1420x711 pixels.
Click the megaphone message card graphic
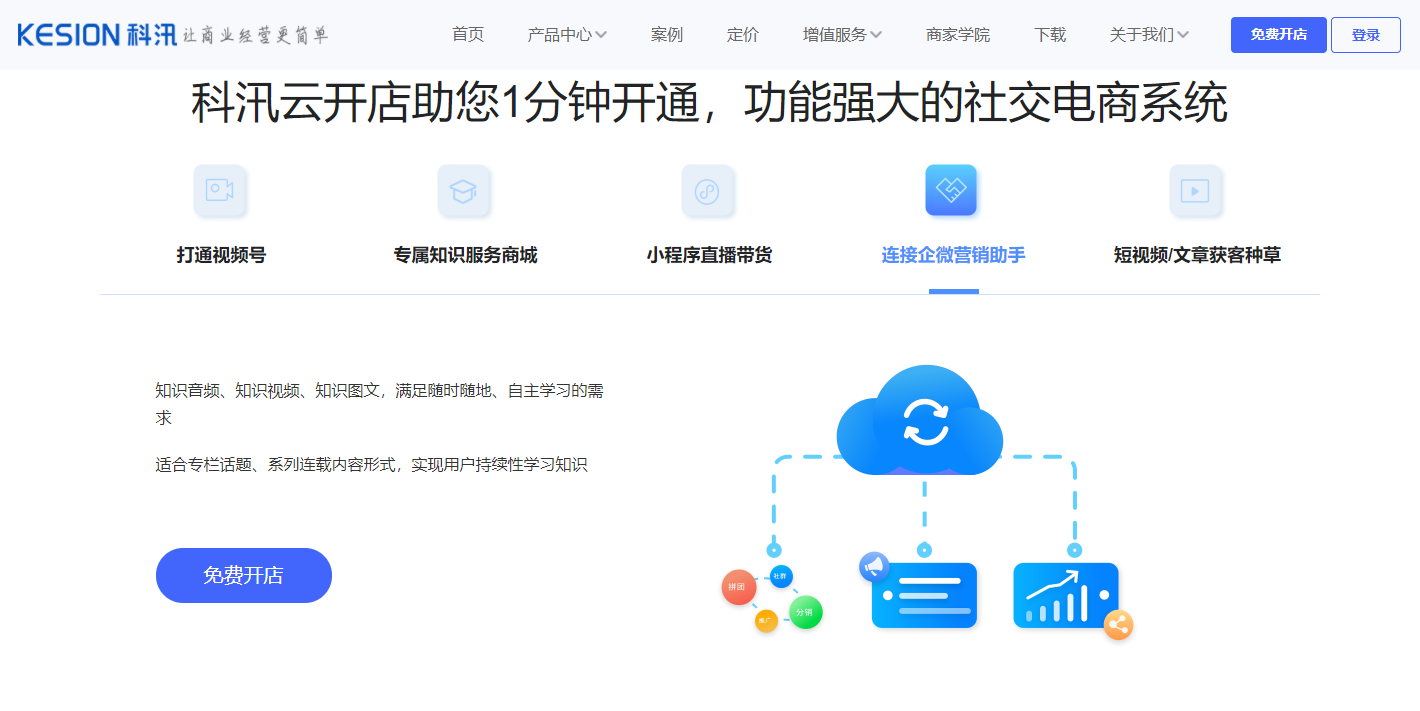click(x=918, y=591)
